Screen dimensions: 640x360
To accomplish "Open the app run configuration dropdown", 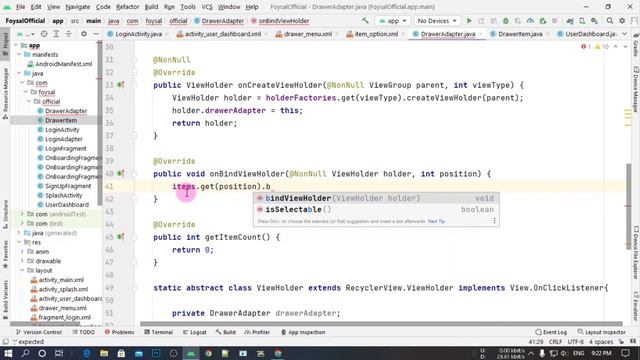I will pyautogui.click(x=392, y=20).
